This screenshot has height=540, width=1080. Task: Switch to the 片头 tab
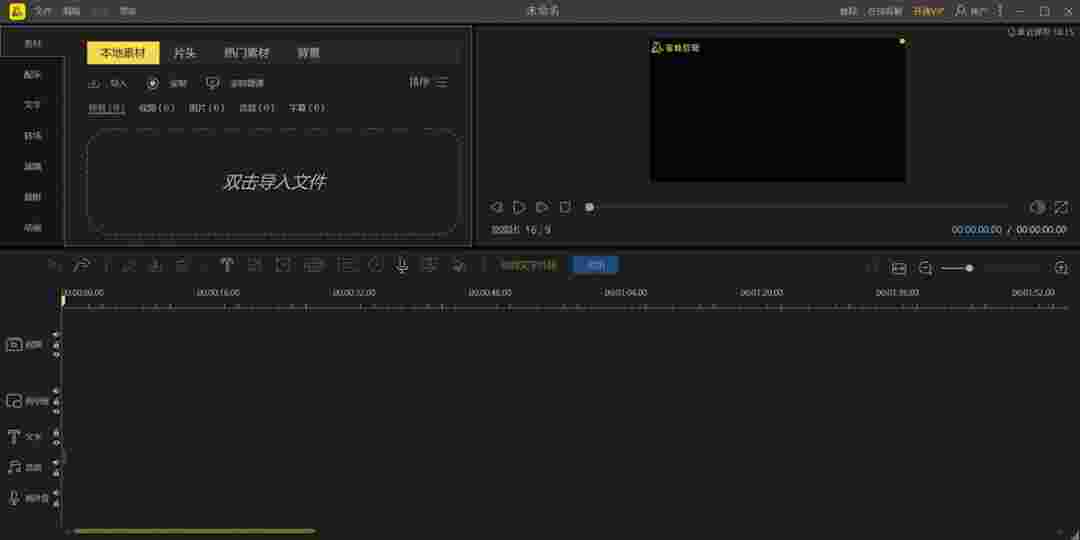(185, 53)
